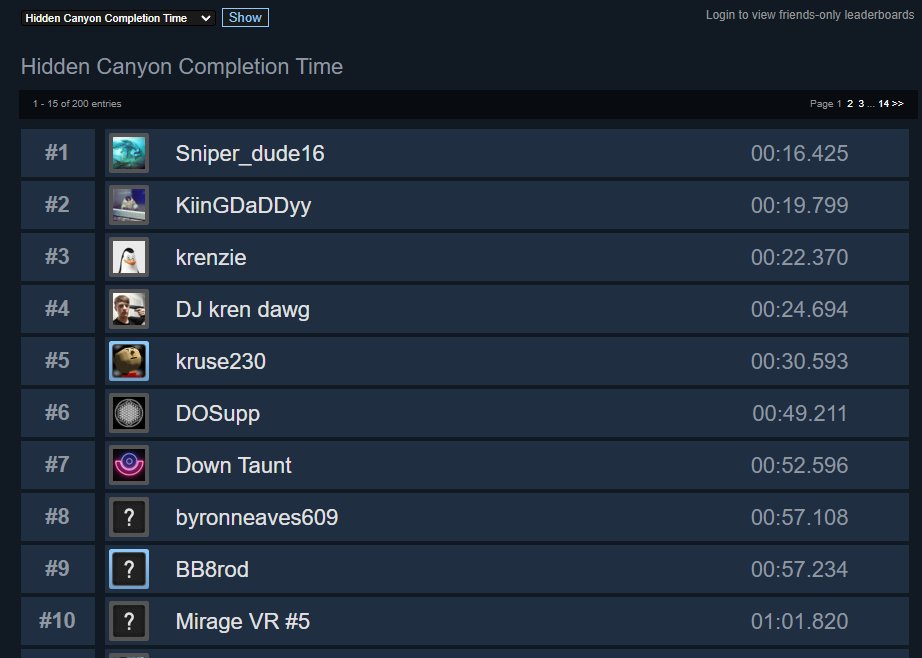Click Mirage VR #5's avatar thumbnail

click(x=129, y=621)
